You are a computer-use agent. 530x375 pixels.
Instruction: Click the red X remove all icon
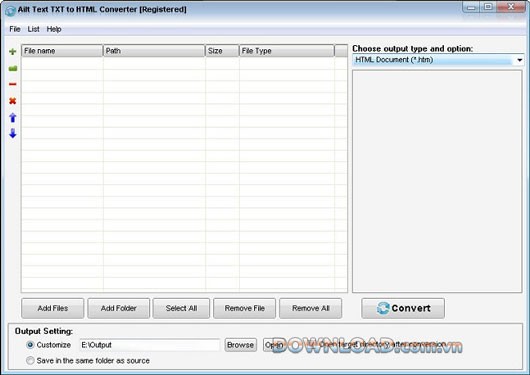pos(13,101)
